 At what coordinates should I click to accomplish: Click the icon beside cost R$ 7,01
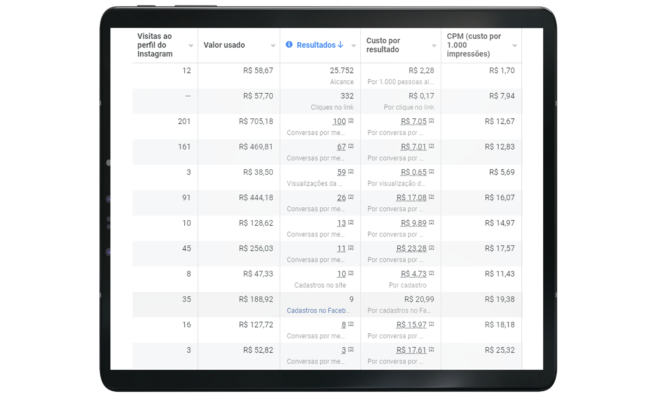431,146
